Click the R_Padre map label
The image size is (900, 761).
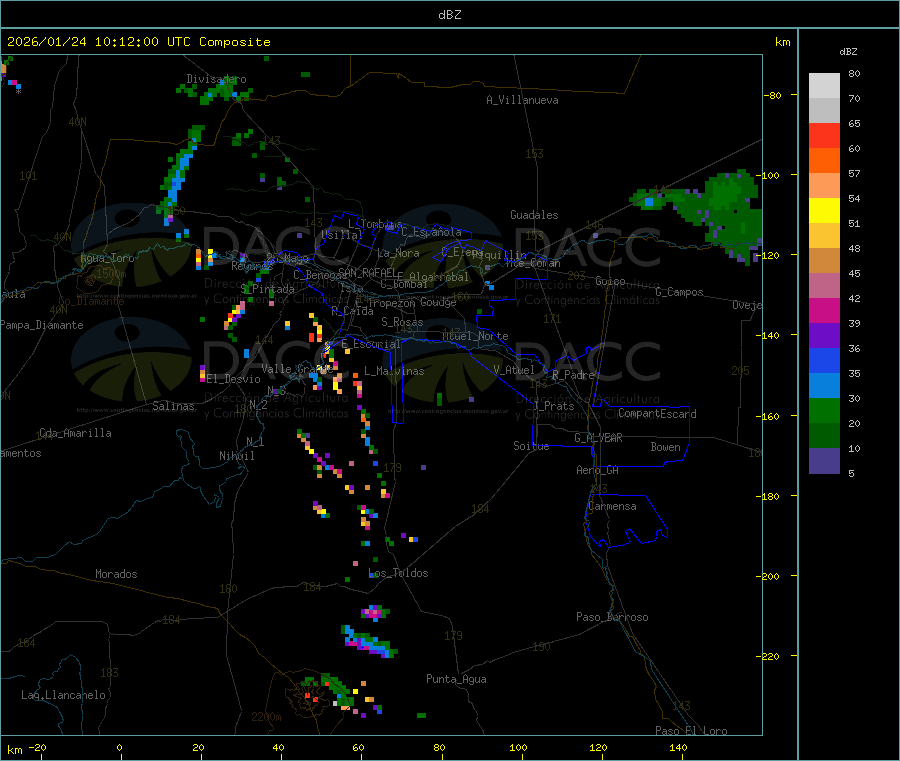573,375
